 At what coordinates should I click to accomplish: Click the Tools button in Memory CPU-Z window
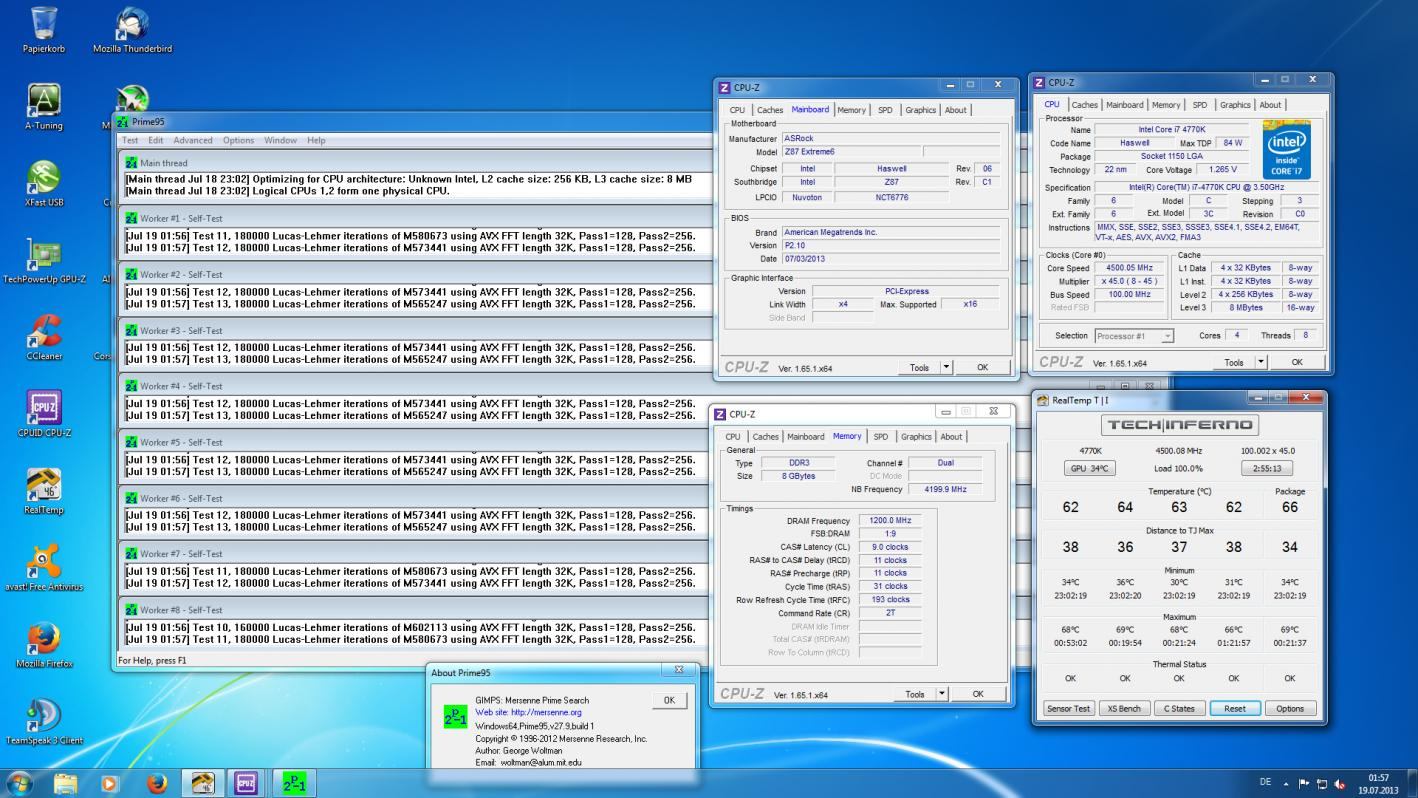tap(914, 694)
